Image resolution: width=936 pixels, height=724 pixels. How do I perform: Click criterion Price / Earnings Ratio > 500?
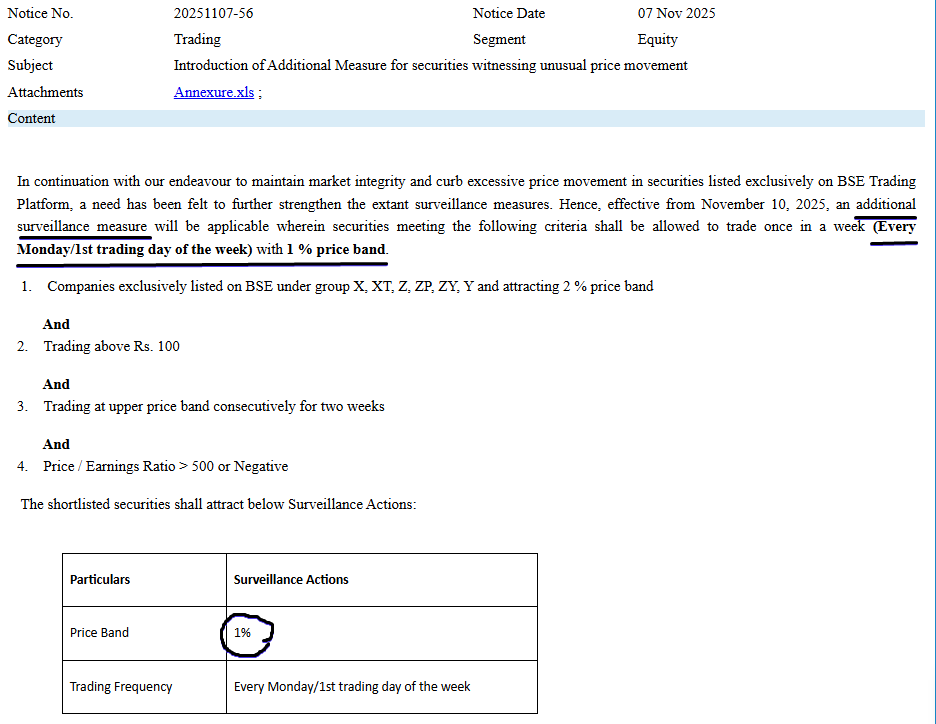(x=165, y=466)
